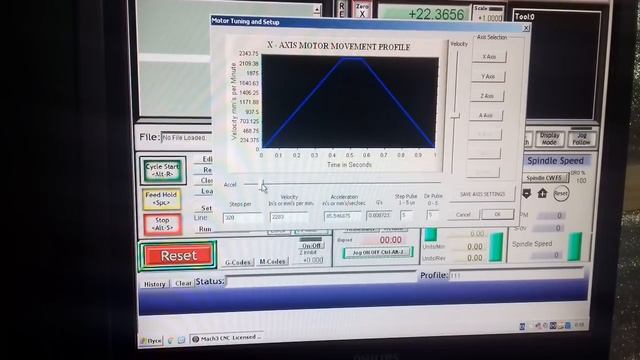The height and width of the screenshot is (360, 640).
Task: Toggle Spindle CW F5 button
Action: tap(545, 178)
